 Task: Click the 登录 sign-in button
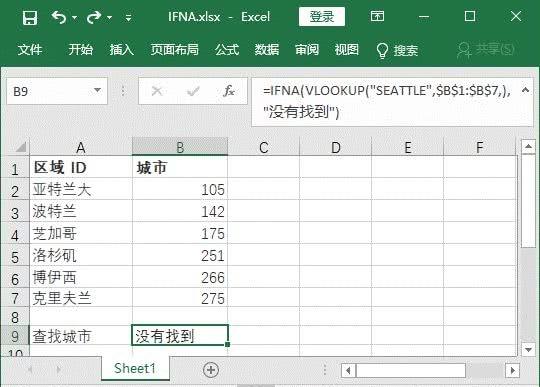(322, 17)
